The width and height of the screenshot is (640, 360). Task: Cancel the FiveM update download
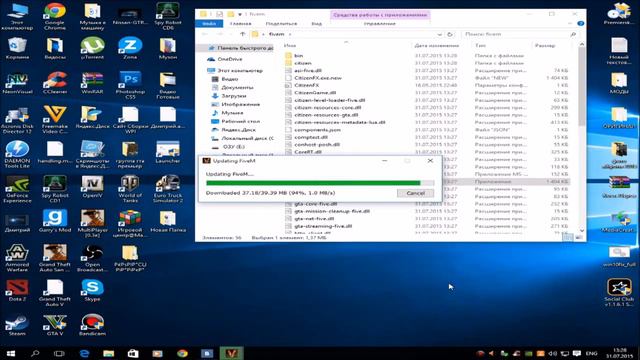click(x=415, y=193)
